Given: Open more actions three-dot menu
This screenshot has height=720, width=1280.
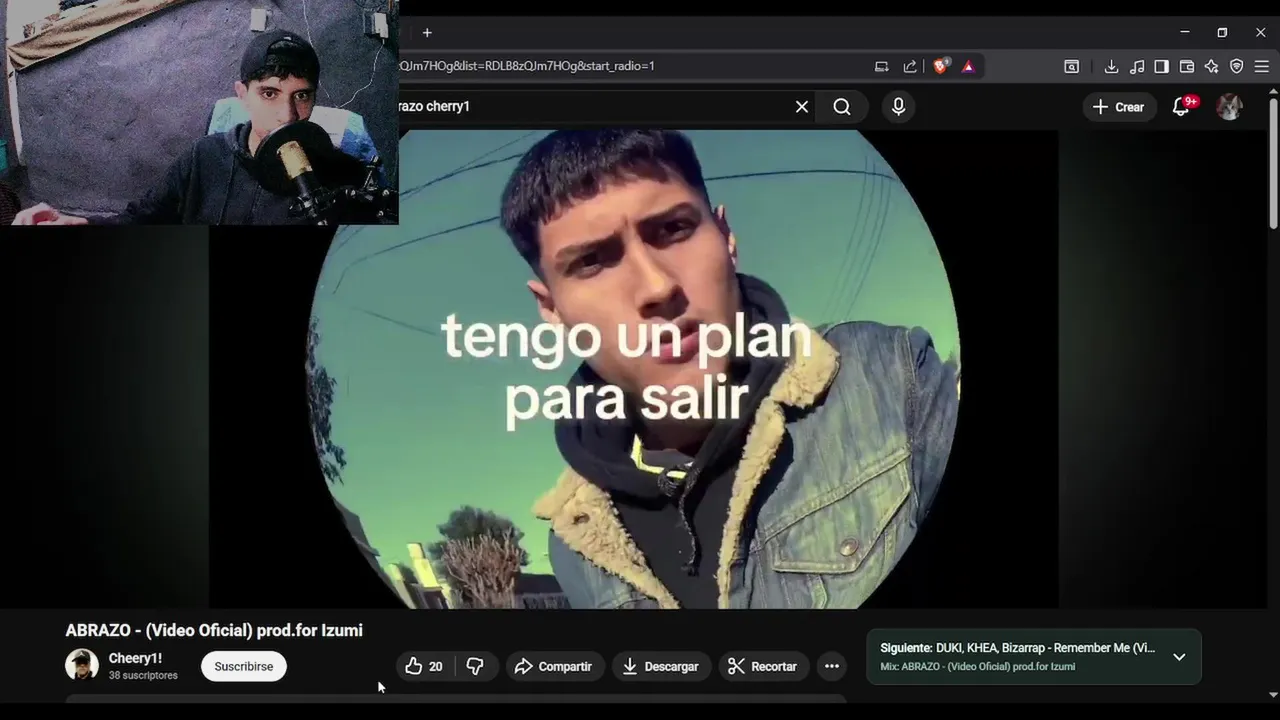Looking at the screenshot, I should (x=832, y=666).
